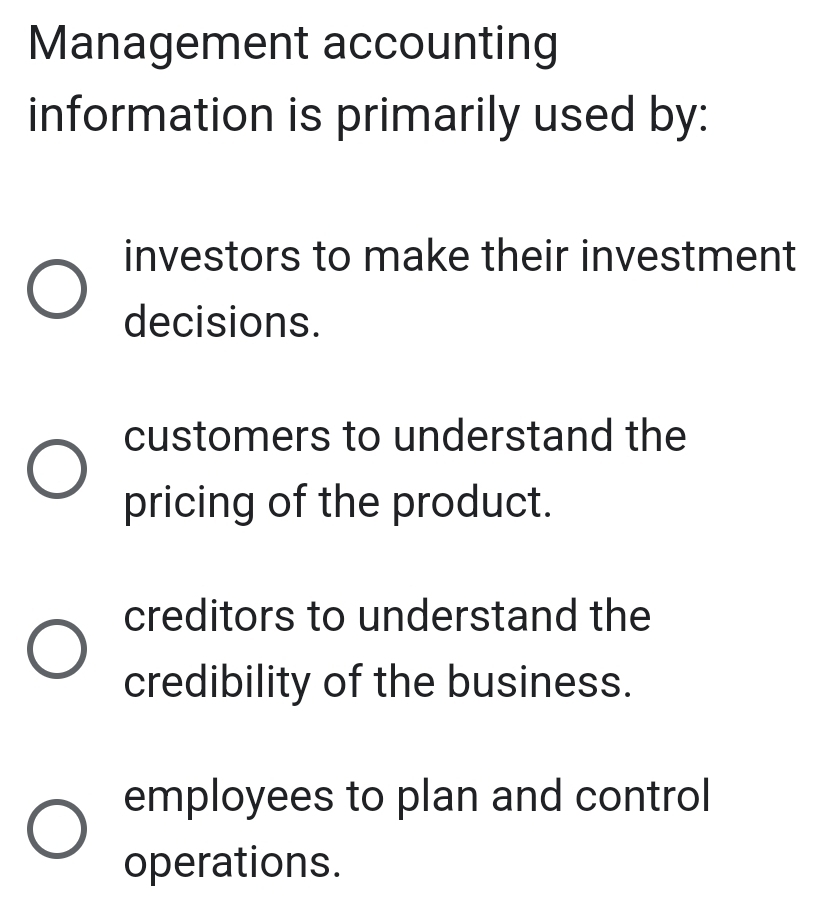This screenshot has height=919, width=824.
Task: Pick the radio button for the employees option
Action: [56, 829]
